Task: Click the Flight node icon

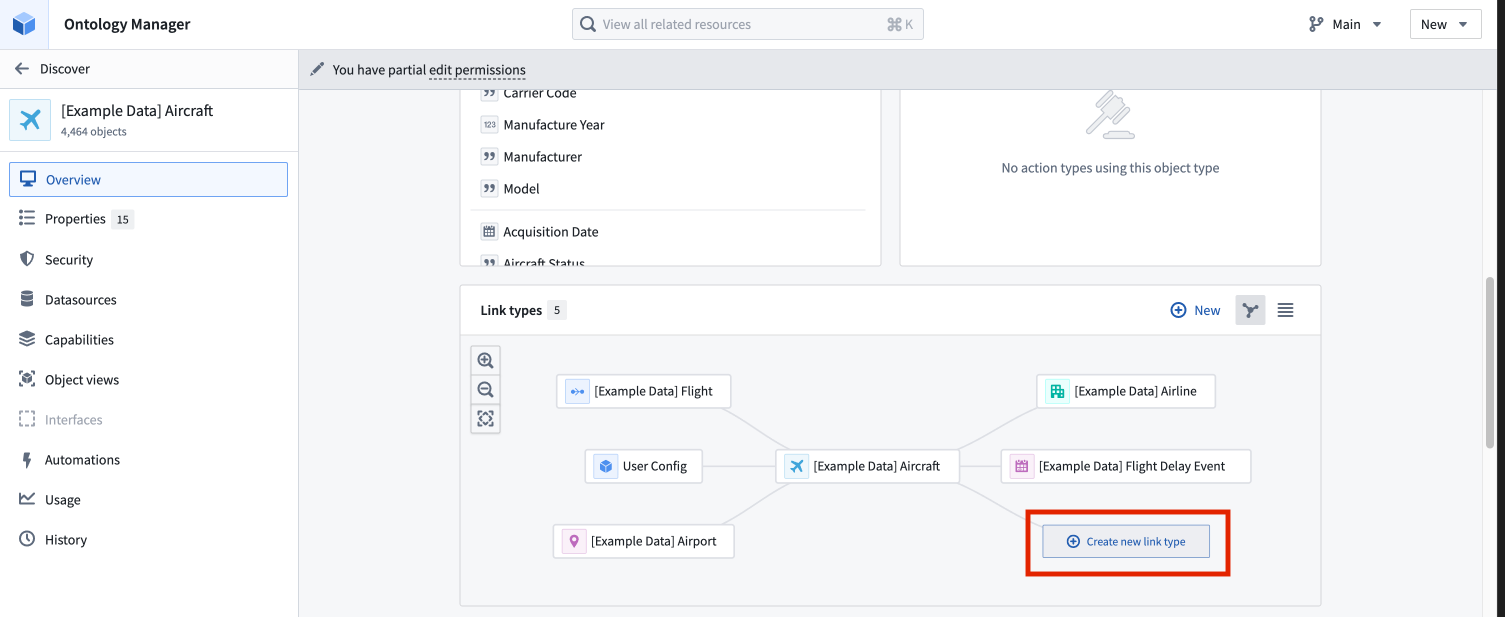Action: pyautogui.click(x=577, y=391)
